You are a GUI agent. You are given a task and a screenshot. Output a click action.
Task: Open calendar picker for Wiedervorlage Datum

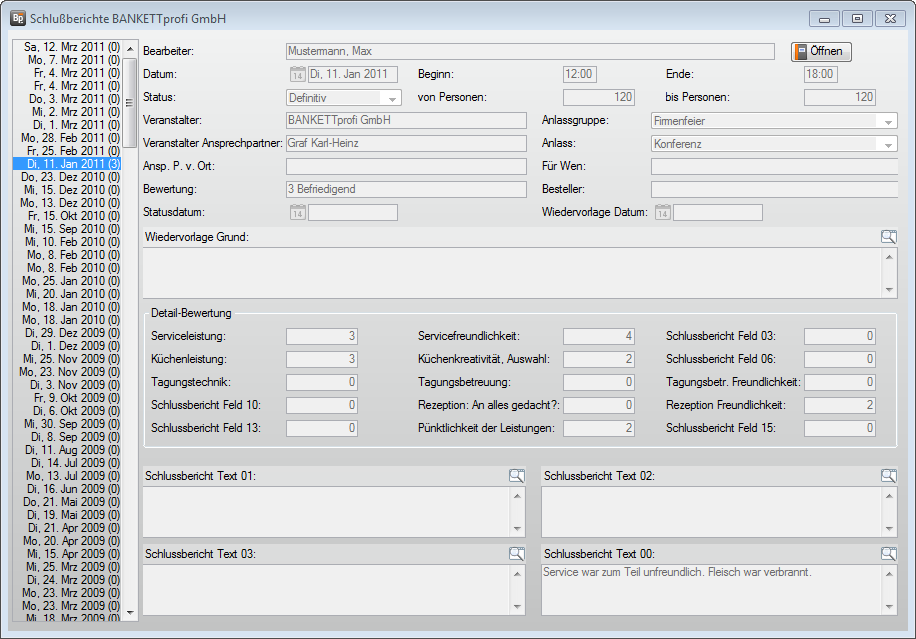tap(662, 213)
